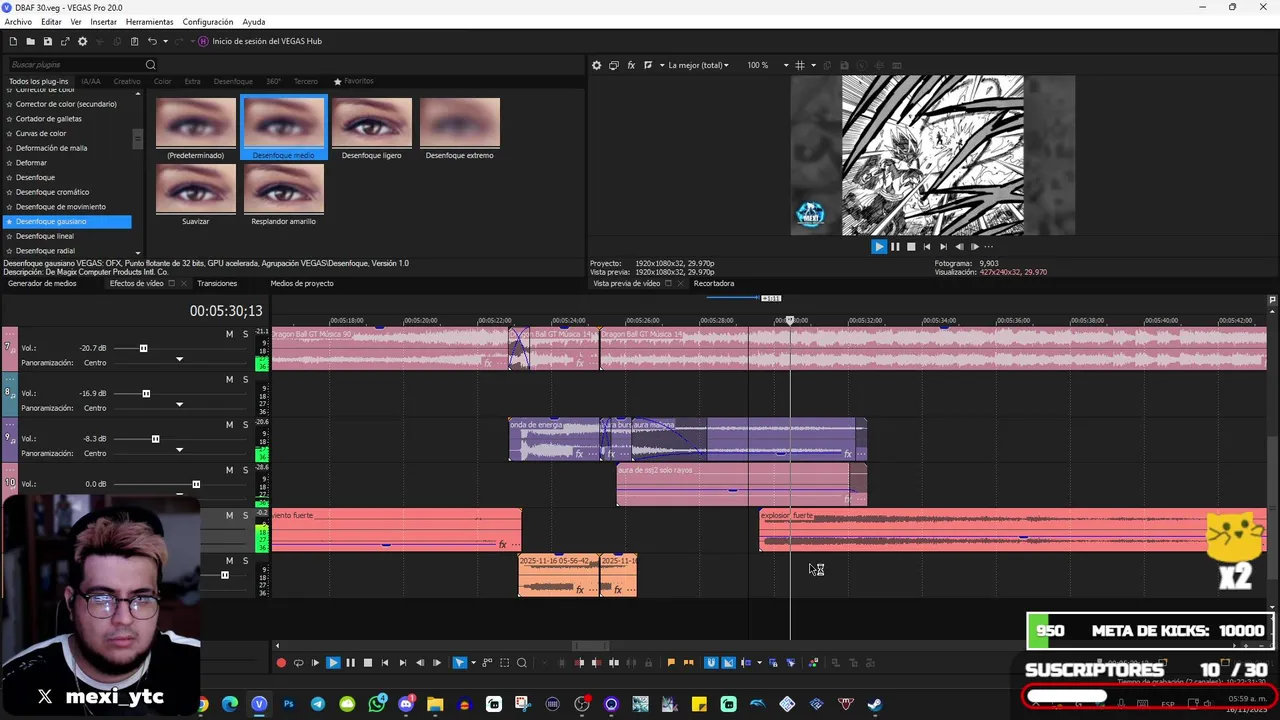Open split preview dropdown arrow
This screenshot has height=720, width=1280.
662,65
